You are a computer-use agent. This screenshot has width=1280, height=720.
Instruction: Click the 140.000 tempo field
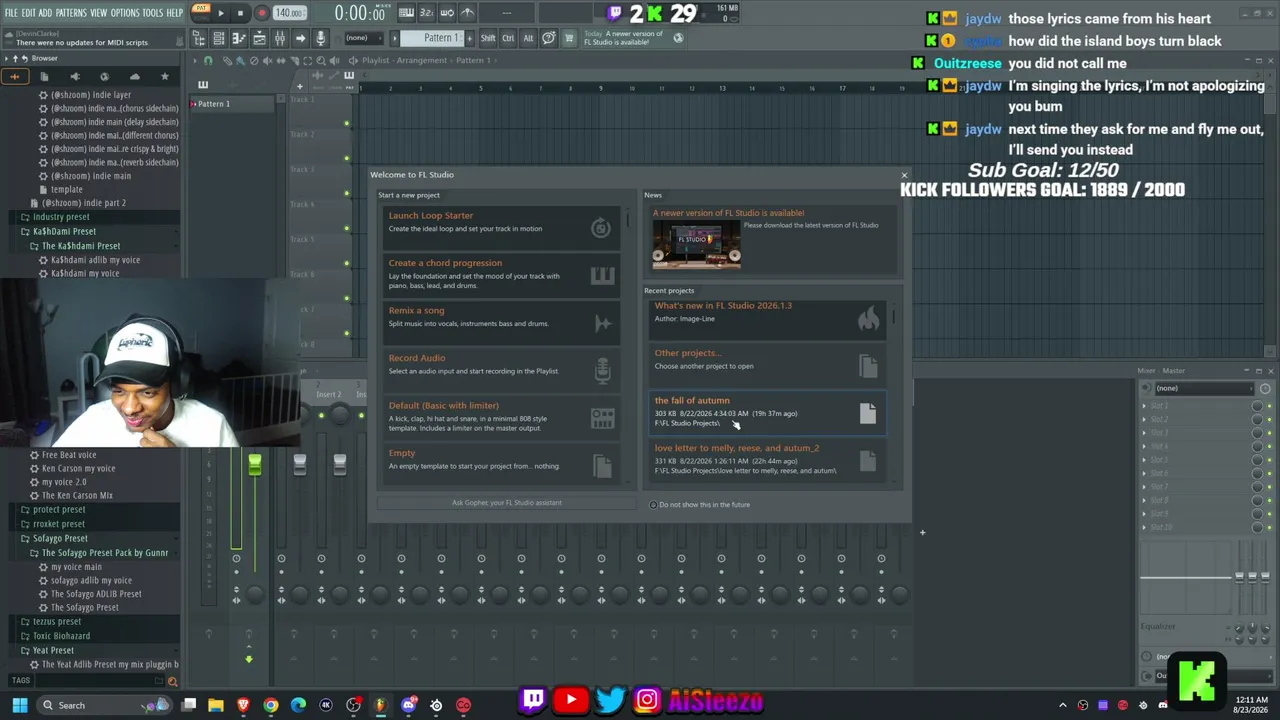tap(289, 13)
